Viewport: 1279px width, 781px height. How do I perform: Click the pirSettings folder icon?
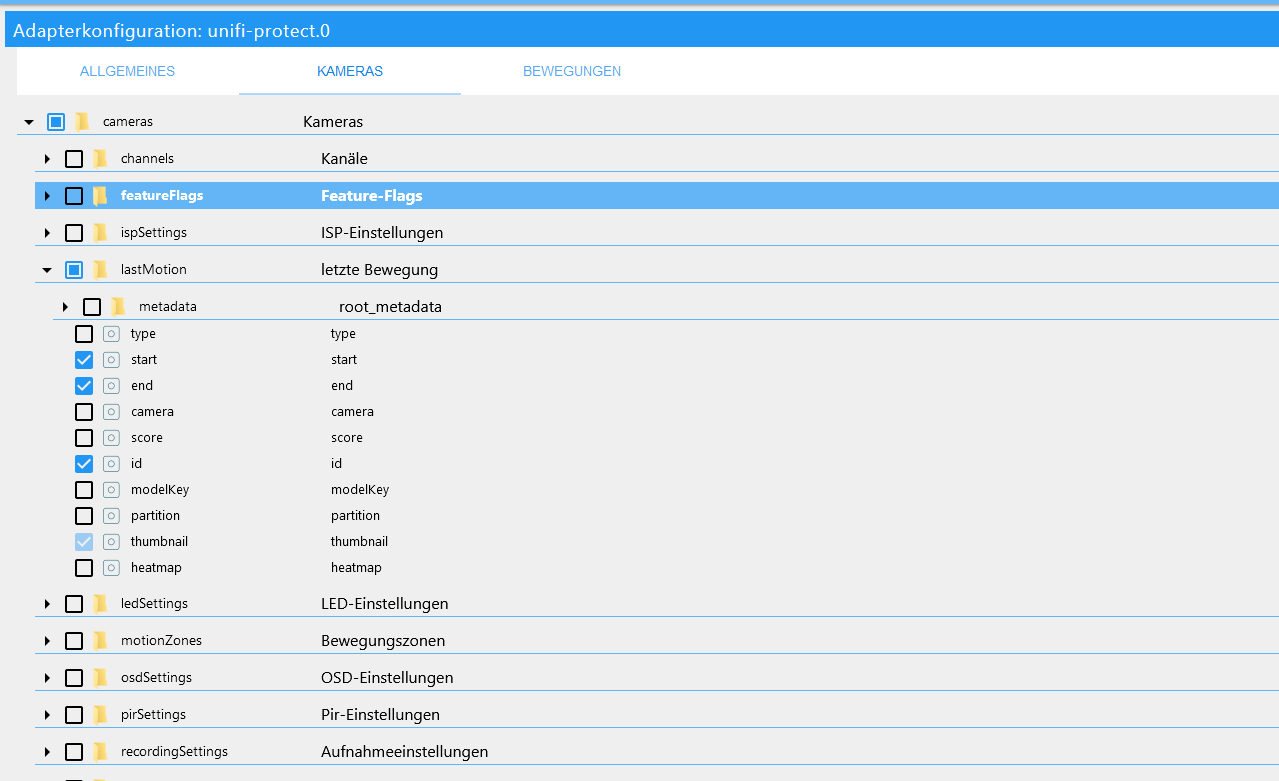(x=100, y=715)
